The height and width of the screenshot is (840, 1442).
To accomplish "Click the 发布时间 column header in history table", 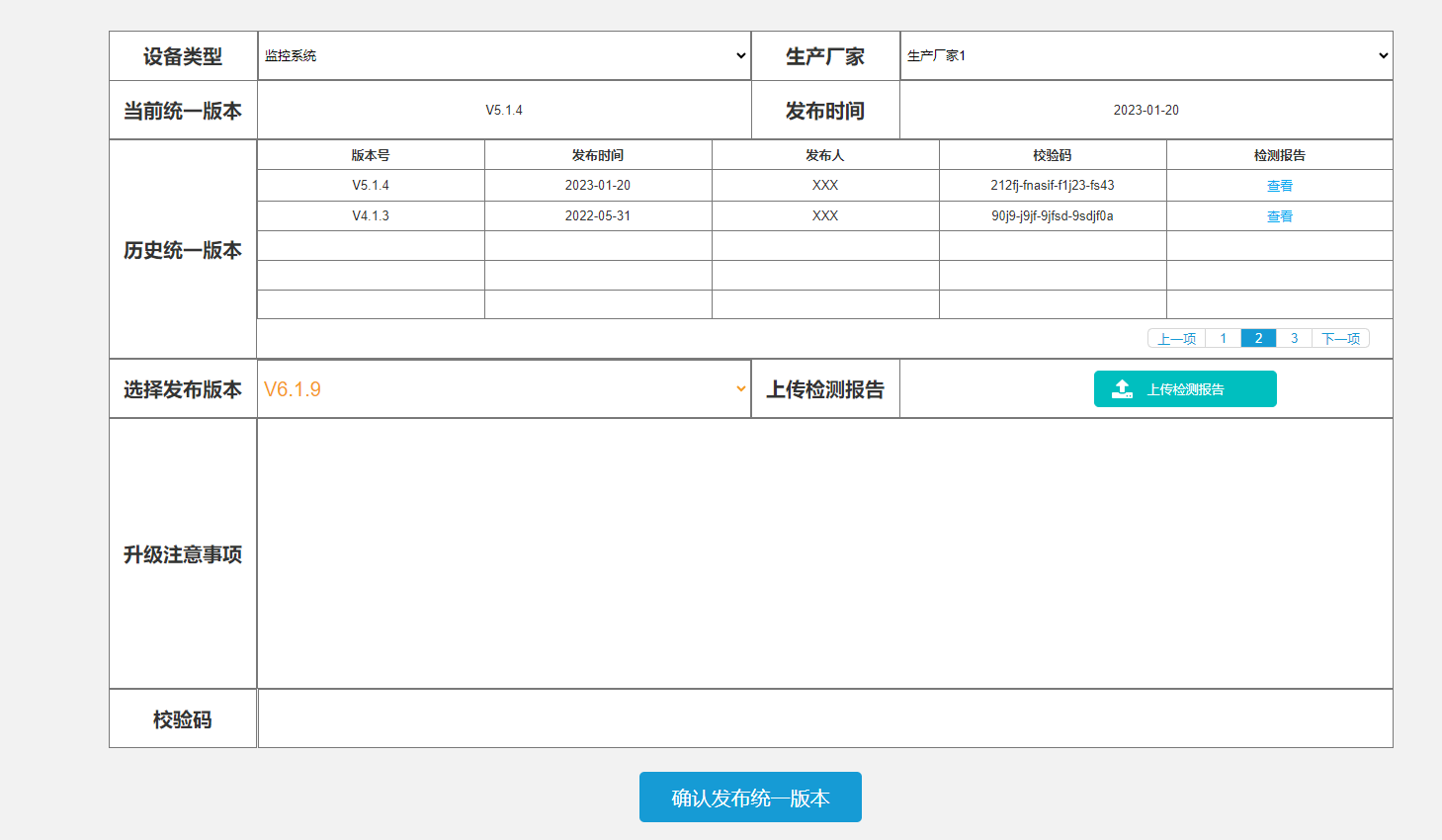I will click(598, 155).
